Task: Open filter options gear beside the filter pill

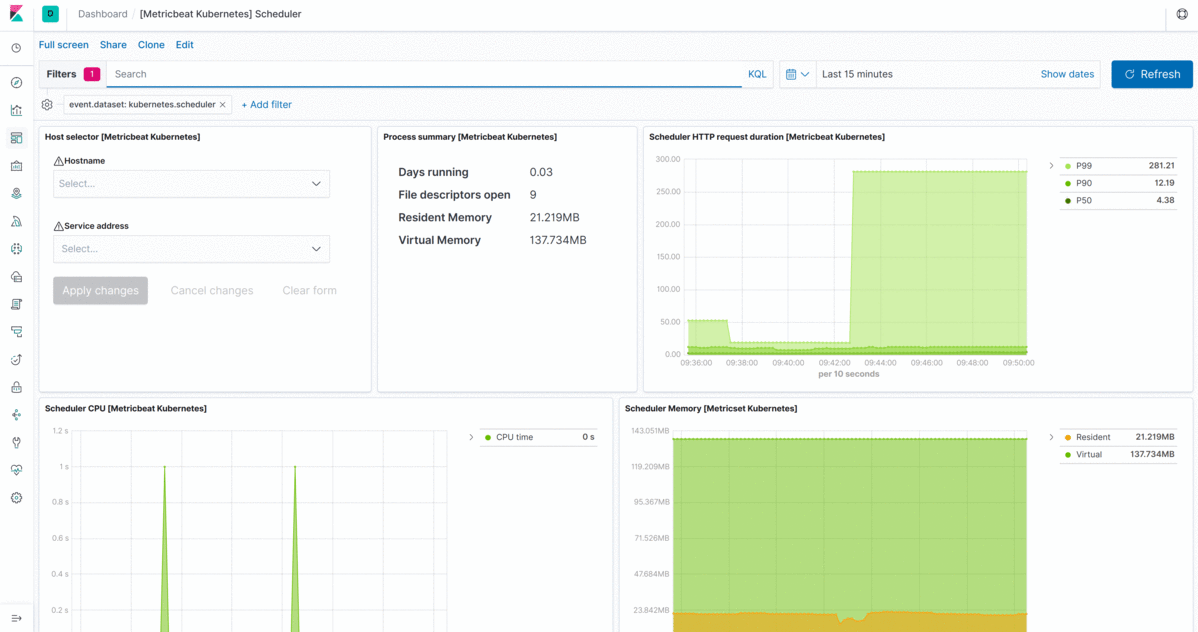Action: click(x=47, y=105)
